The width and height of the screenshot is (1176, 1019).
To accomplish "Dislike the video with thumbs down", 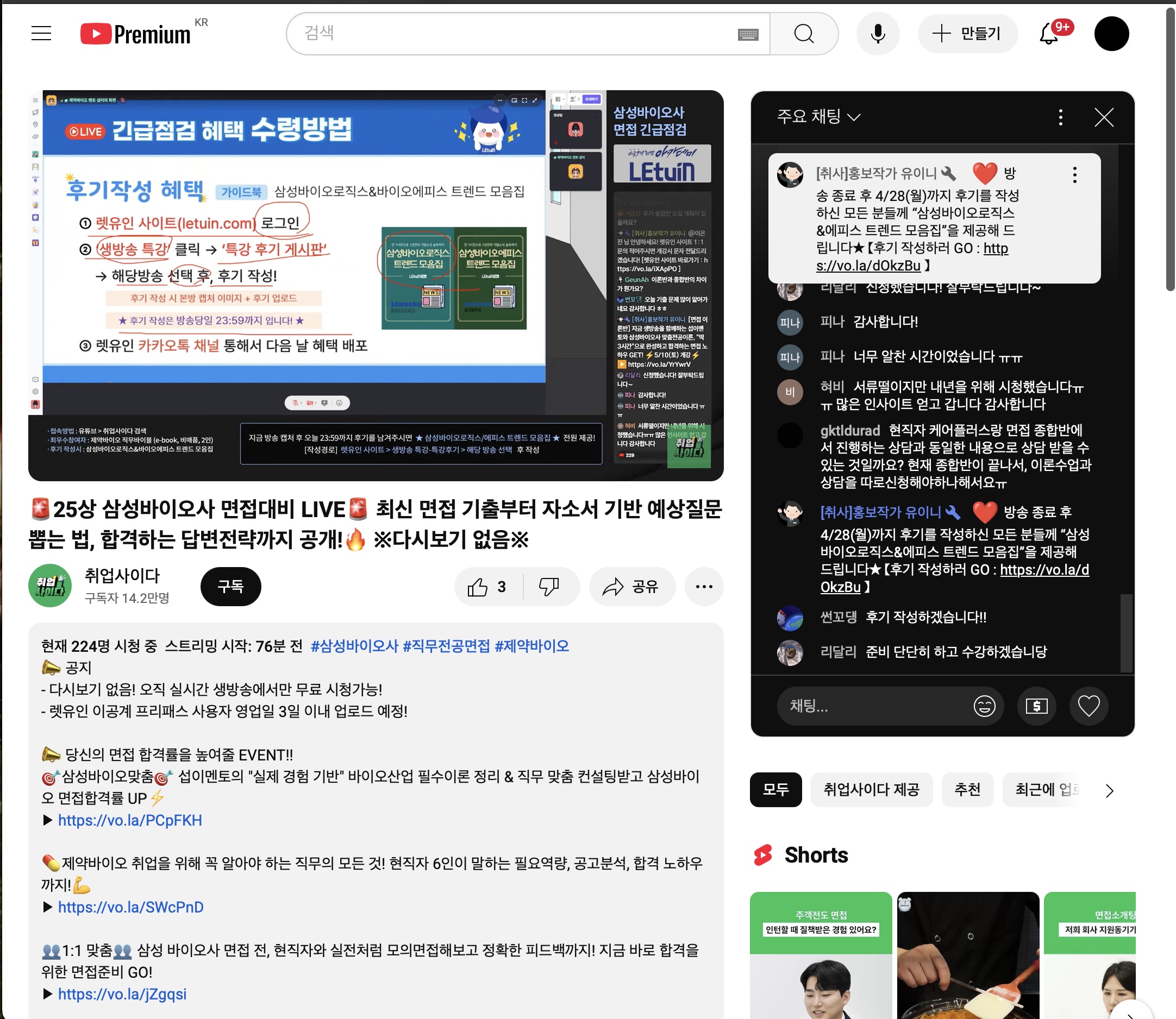I will [549, 587].
